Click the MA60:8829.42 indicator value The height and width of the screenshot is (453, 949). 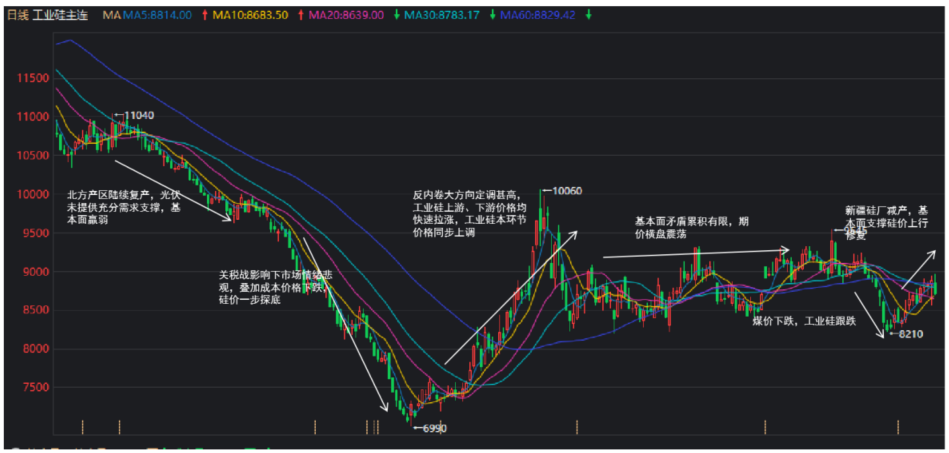pos(538,16)
